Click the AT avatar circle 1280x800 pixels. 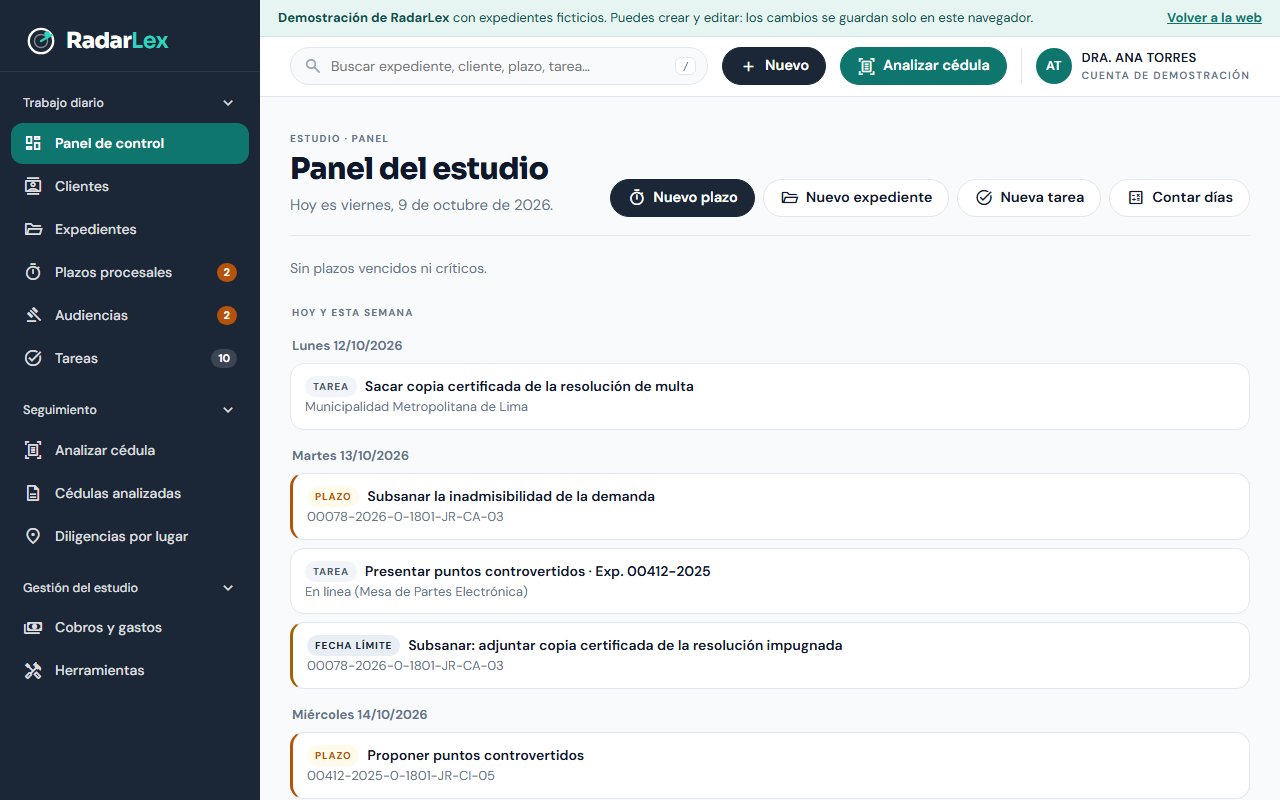click(1054, 66)
